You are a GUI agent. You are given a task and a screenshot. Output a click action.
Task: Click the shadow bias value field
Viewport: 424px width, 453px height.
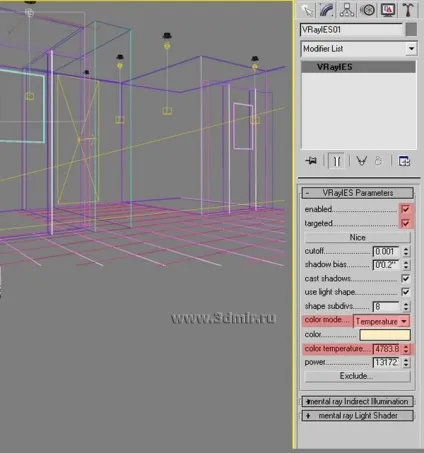pos(386,265)
